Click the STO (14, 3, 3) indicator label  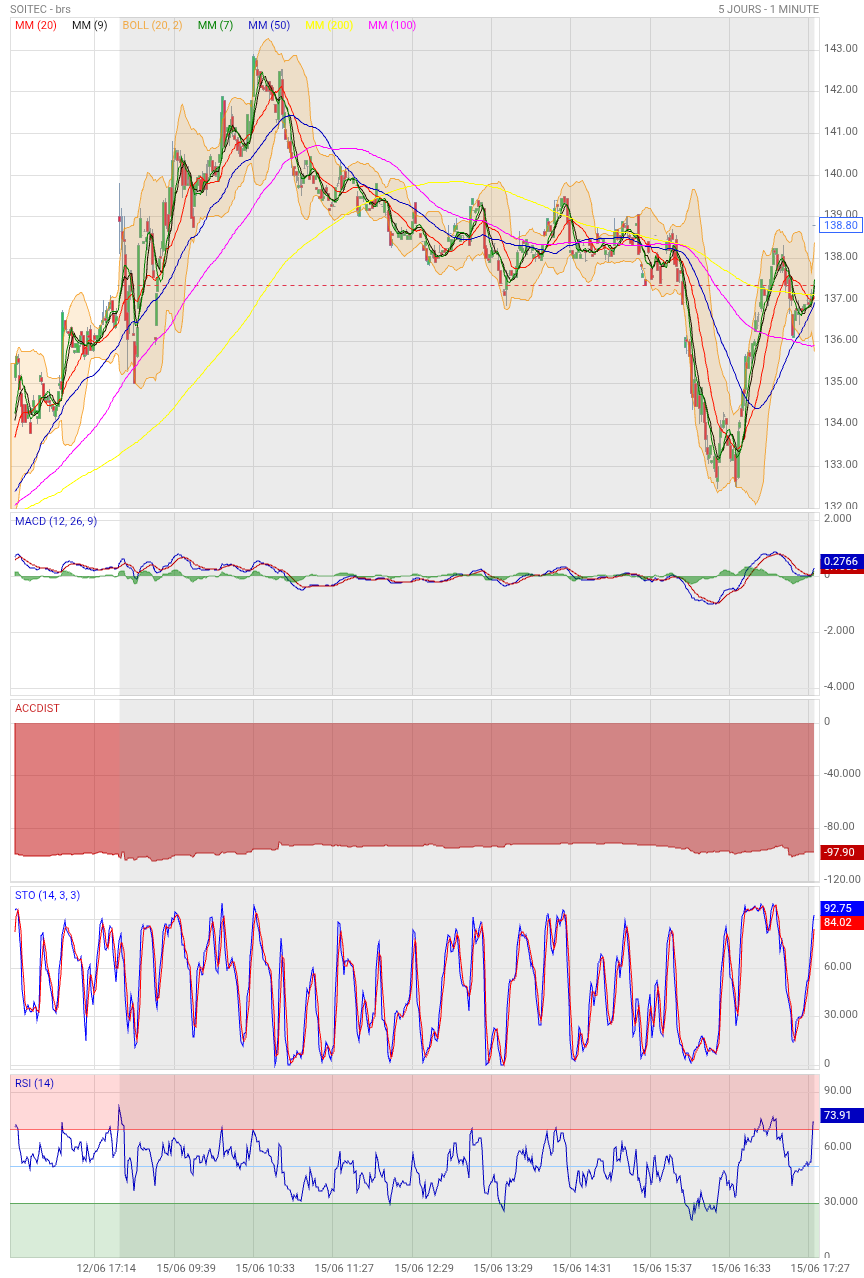47,895
